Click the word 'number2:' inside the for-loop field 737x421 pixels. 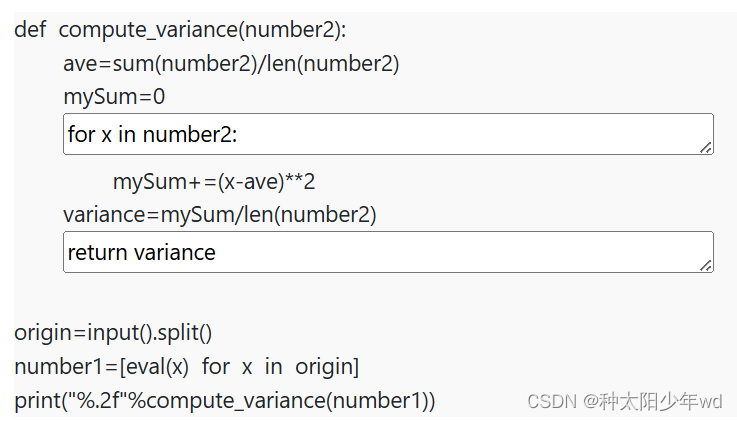(x=190, y=135)
